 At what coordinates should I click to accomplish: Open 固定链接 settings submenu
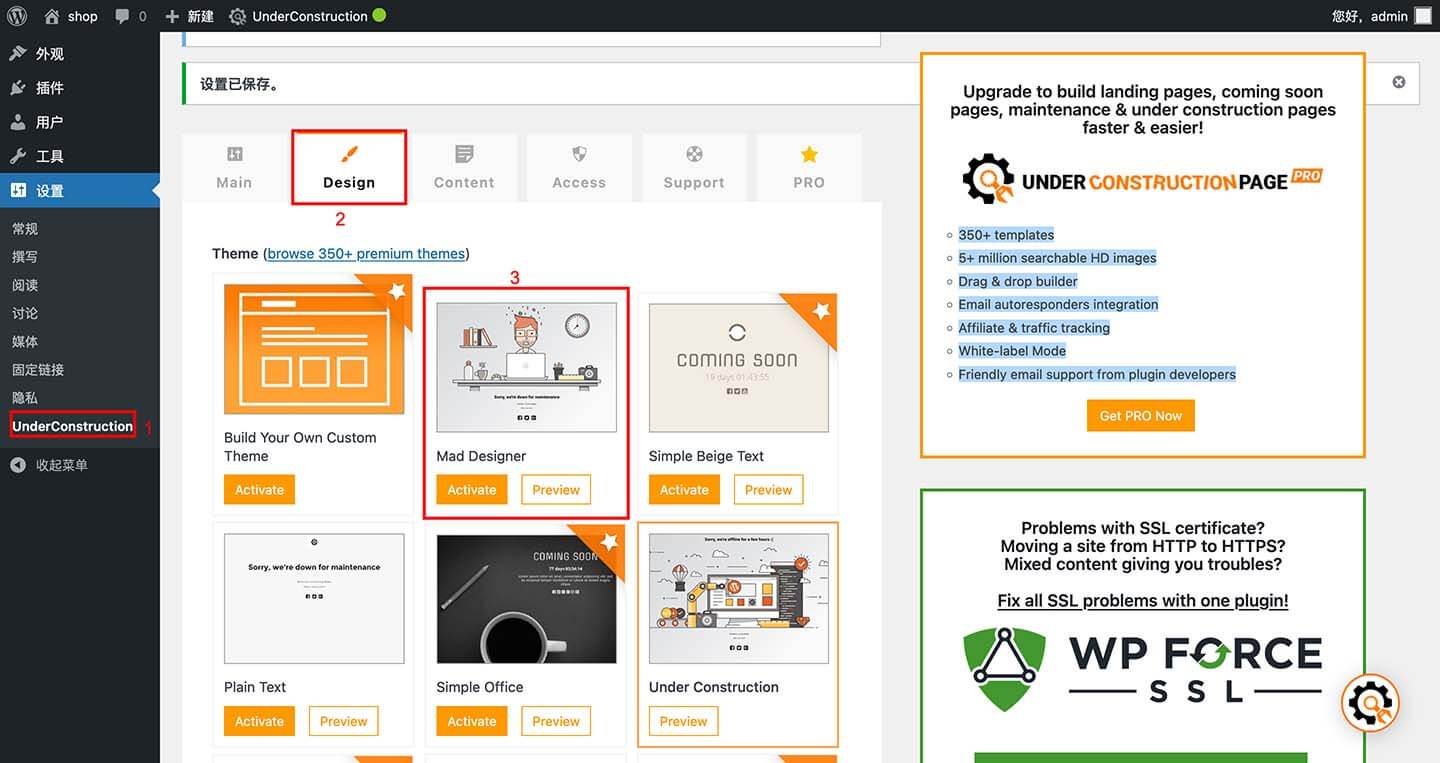click(x=38, y=369)
